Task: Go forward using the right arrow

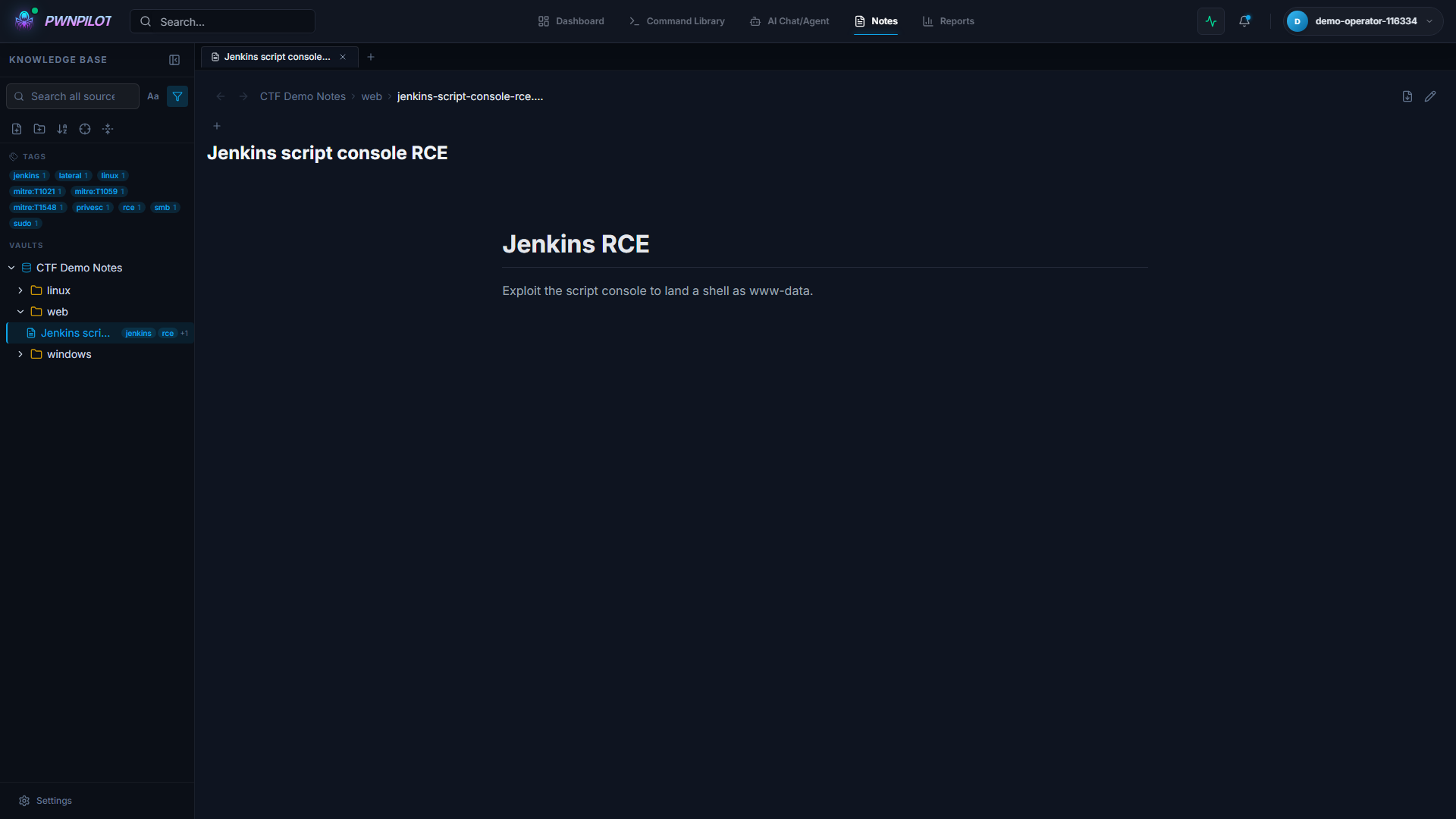Action: pyautogui.click(x=243, y=96)
